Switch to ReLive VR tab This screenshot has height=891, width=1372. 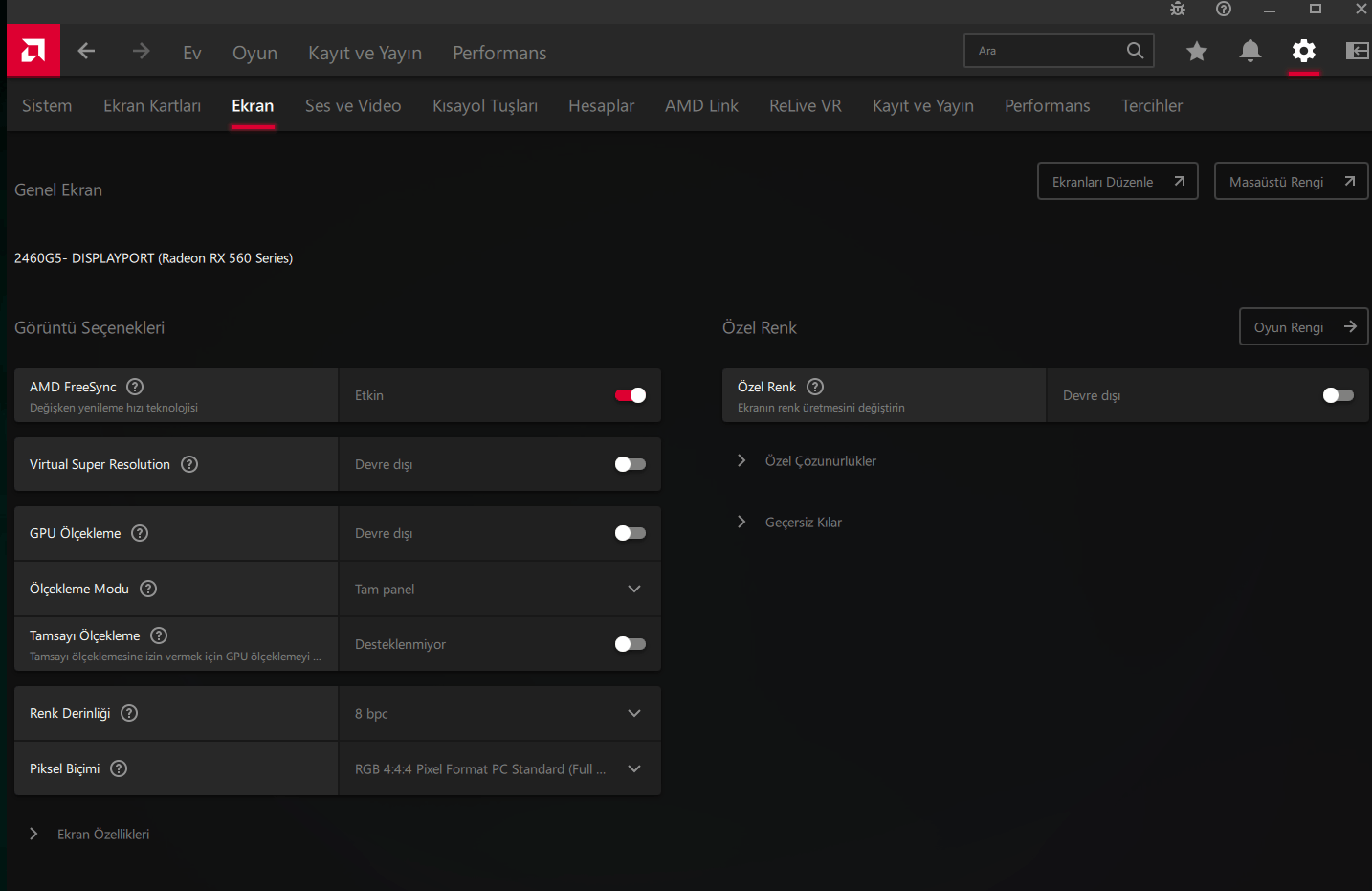click(806, 105)
